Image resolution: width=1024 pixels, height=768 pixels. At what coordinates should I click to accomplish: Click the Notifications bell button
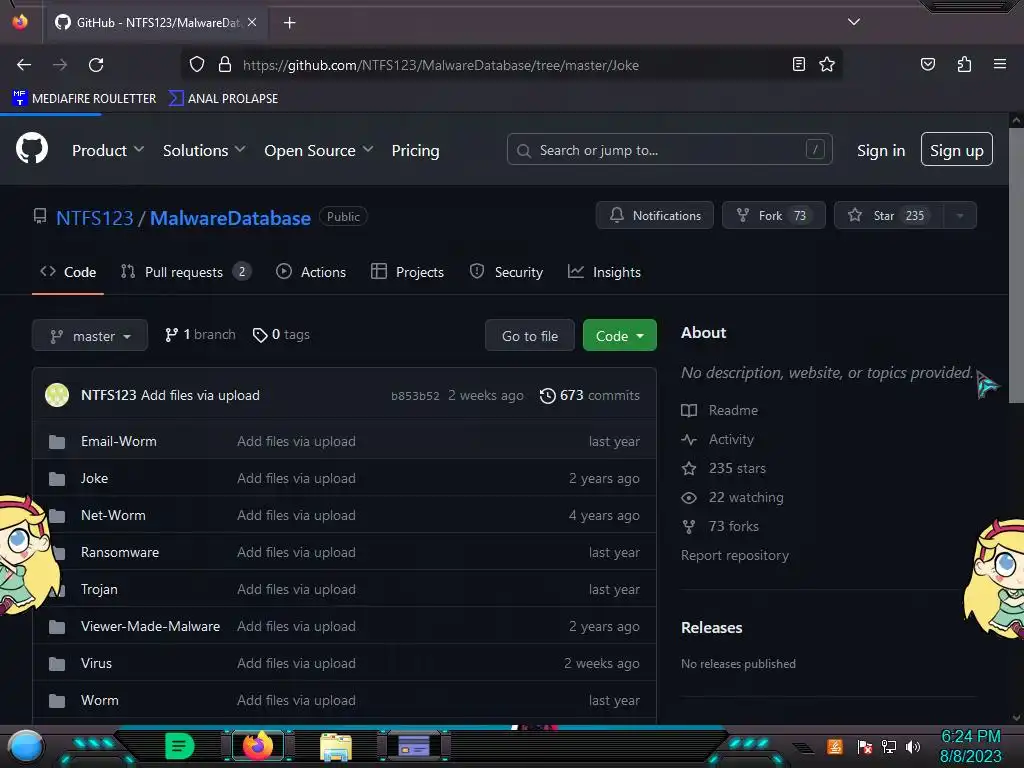654,216
